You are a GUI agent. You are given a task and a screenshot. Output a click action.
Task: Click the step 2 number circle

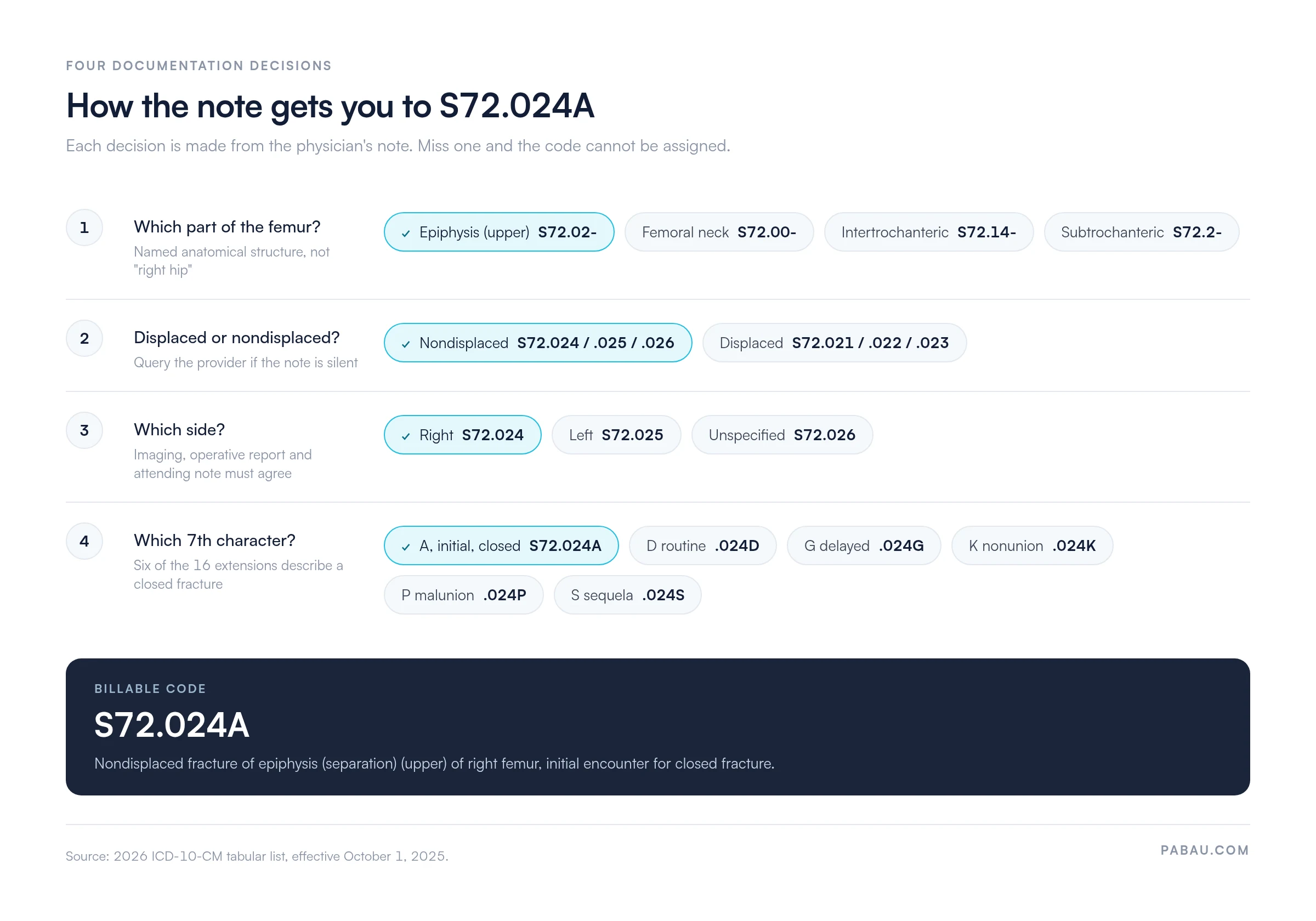(x=84, y=338)
